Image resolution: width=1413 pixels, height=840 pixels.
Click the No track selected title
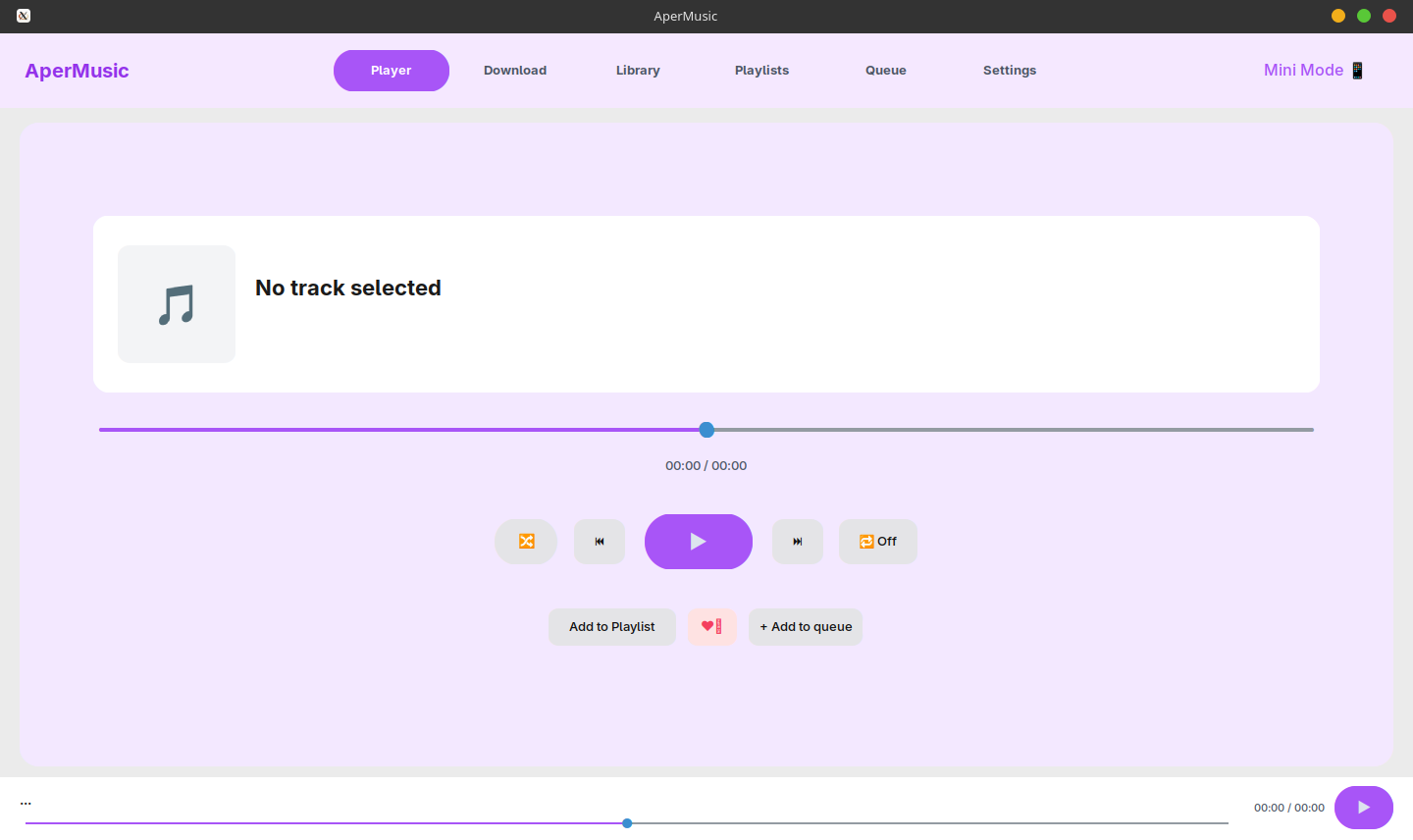coord(348,288)
